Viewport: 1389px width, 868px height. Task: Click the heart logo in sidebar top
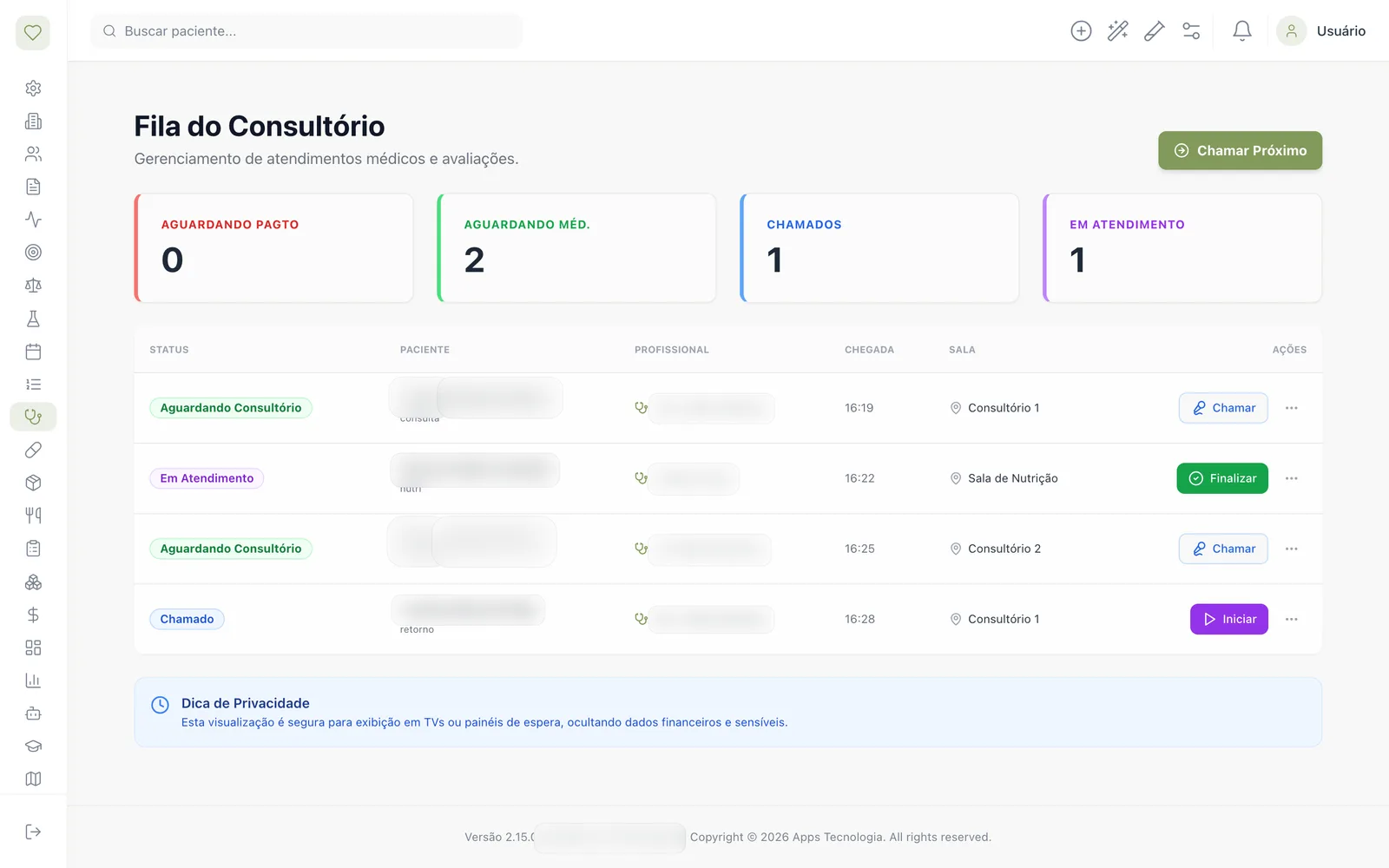(33, 33)
